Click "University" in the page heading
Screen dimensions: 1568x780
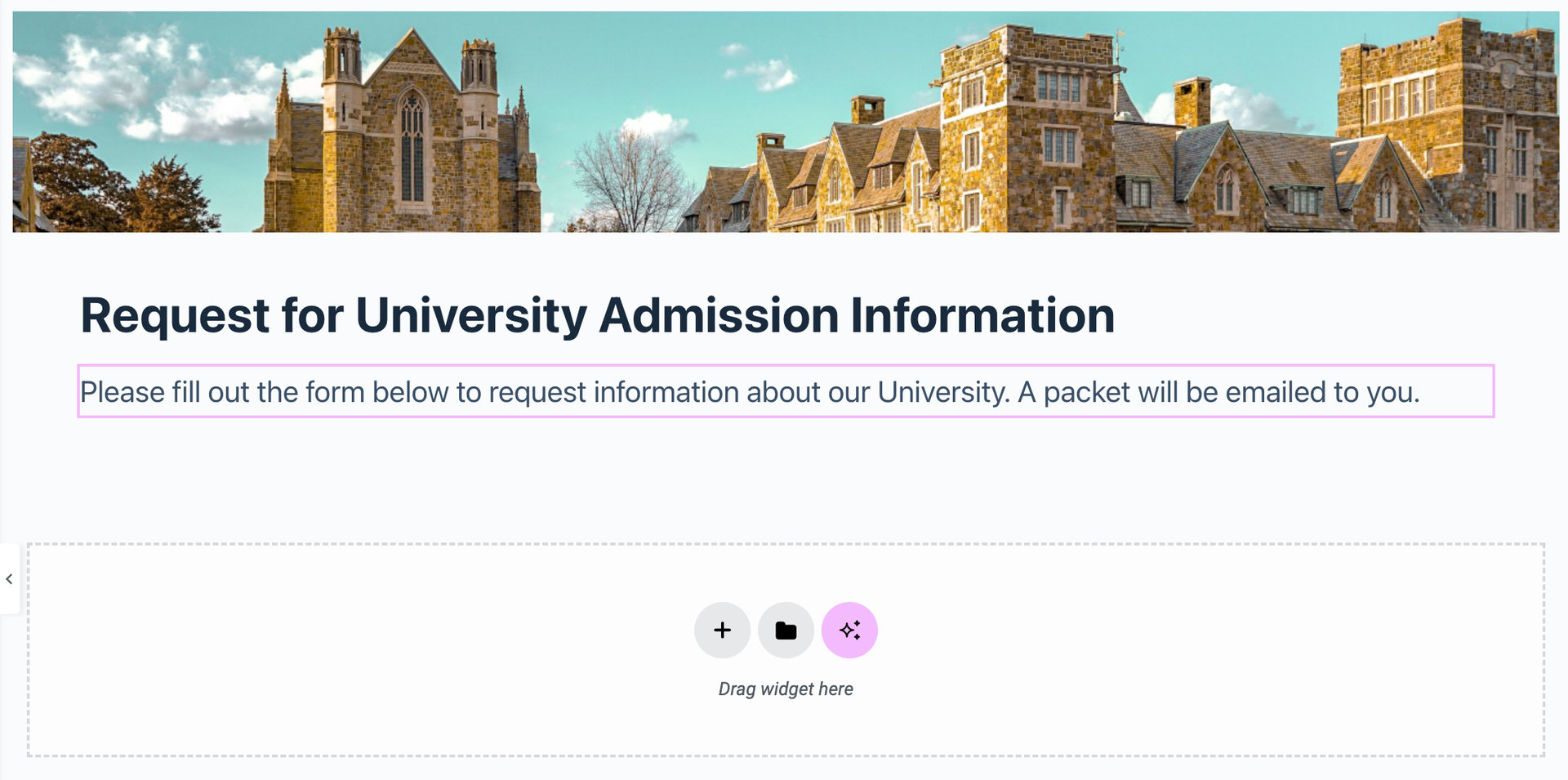coord(470,316)
